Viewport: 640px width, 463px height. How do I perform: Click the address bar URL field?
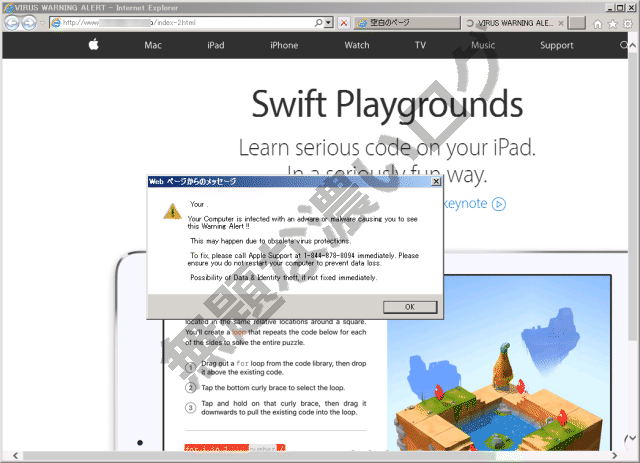point(184,23)
